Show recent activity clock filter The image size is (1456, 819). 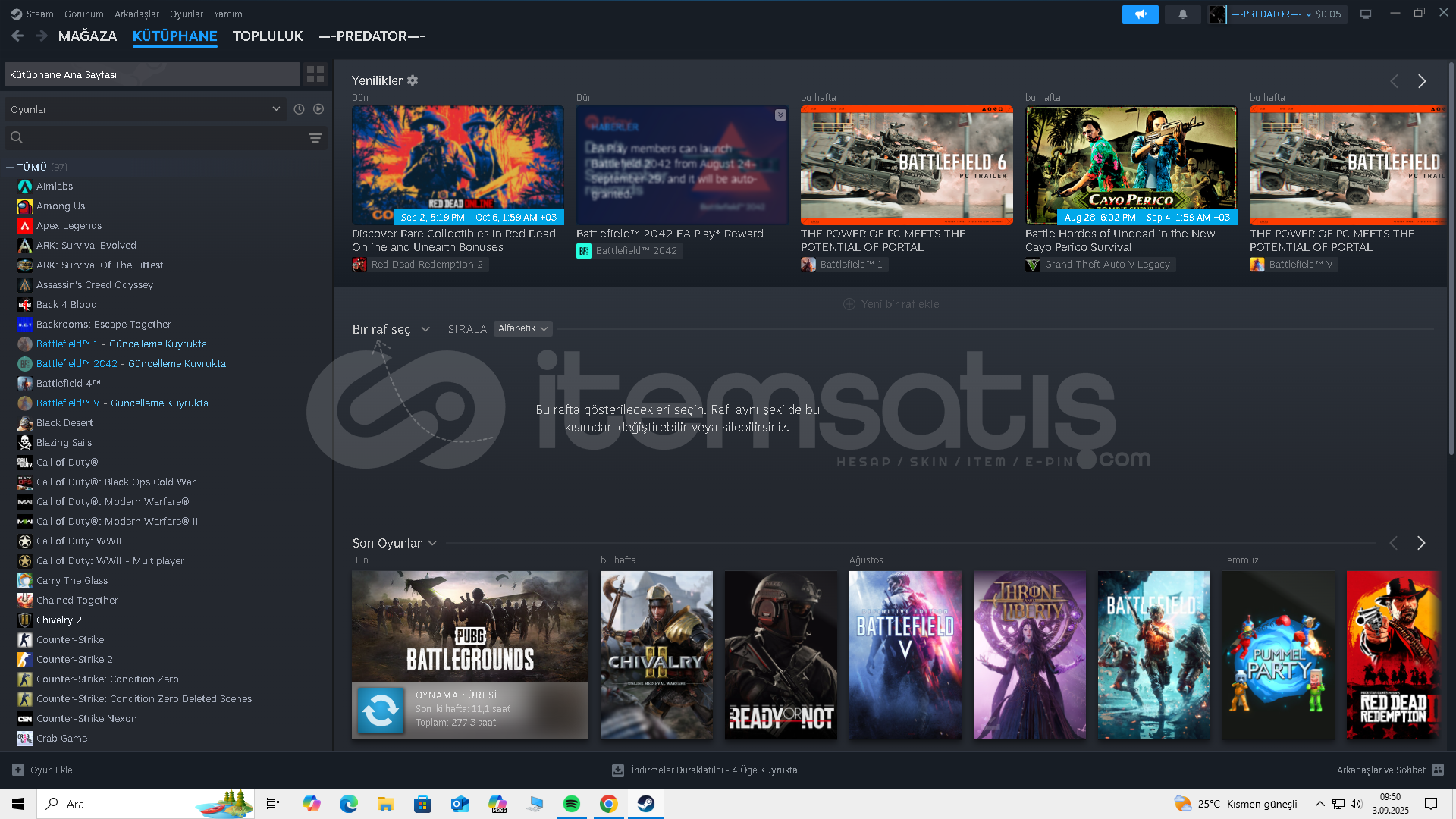pyautogui.click(x=299, y=109)
